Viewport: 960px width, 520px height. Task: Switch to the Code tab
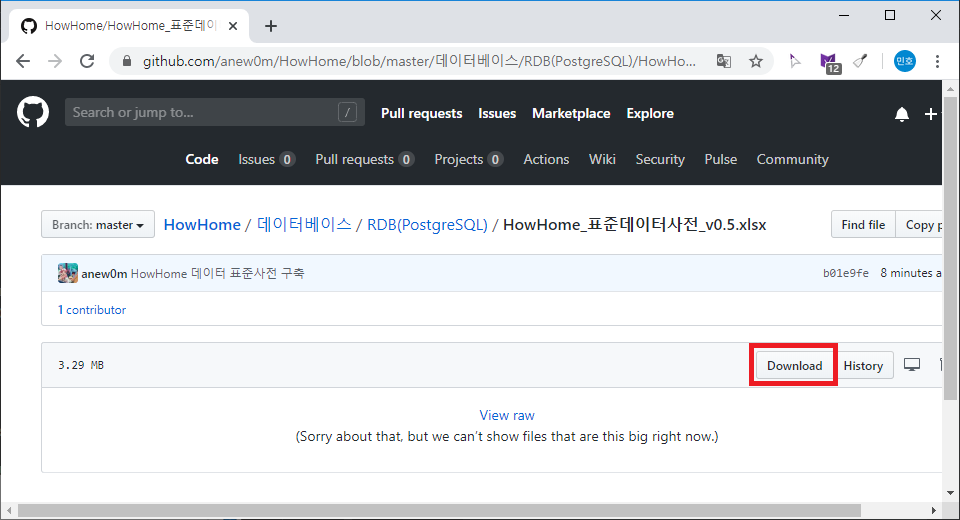coord(202,159)
